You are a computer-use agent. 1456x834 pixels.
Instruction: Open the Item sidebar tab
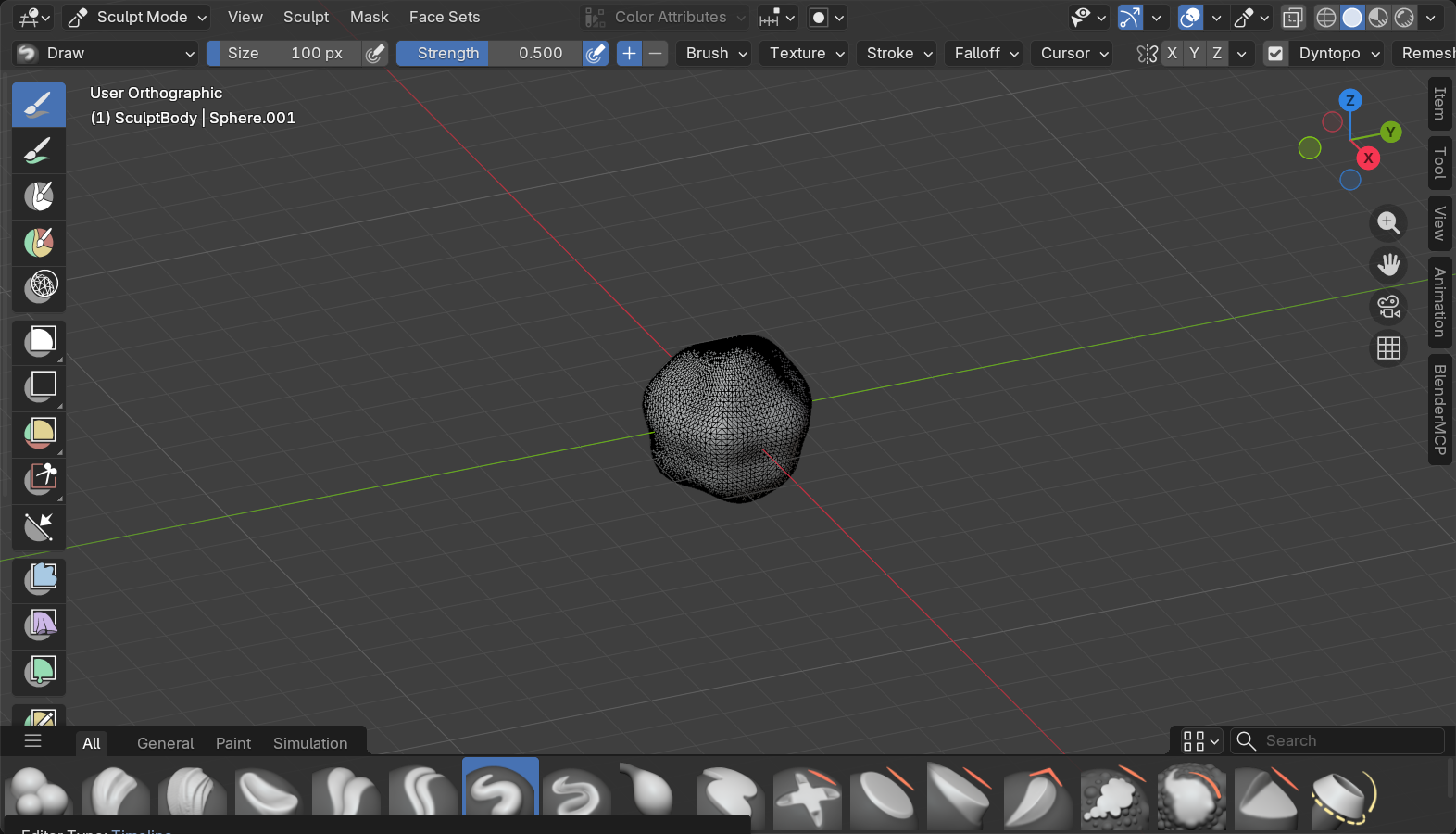1440,104
